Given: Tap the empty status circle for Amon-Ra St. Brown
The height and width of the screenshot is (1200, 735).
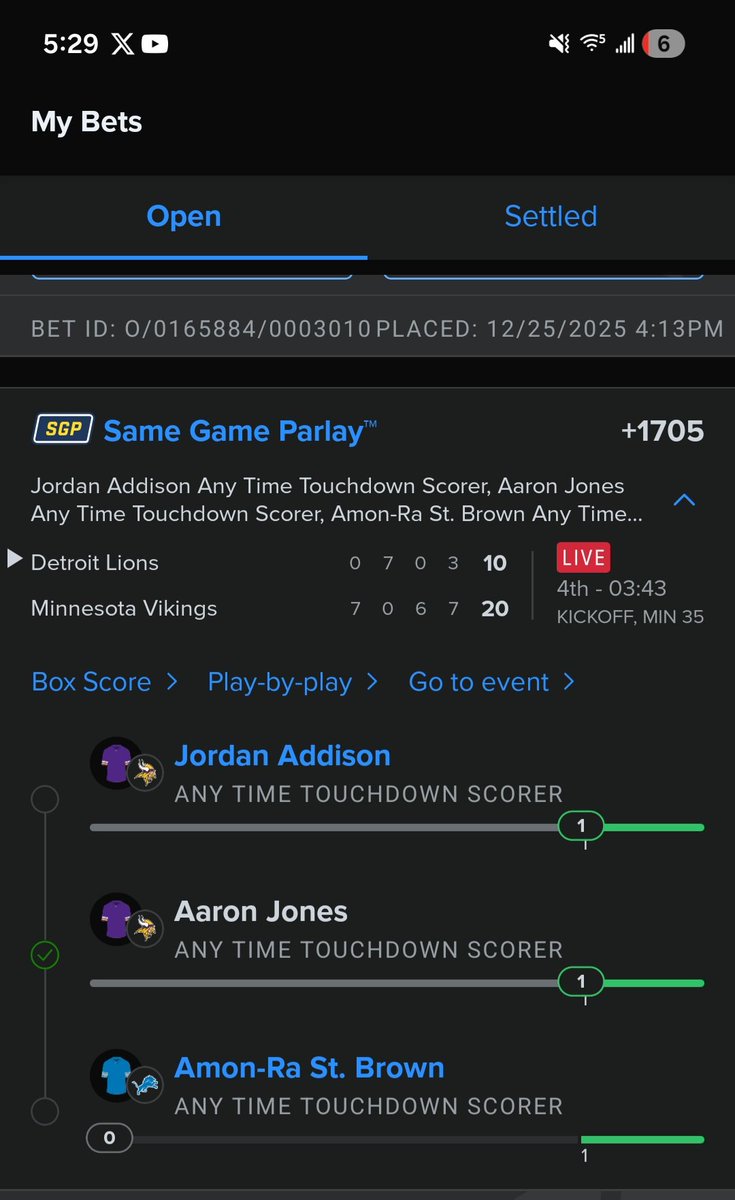Looking at the screenshot, I should [x=45, y=1111].
